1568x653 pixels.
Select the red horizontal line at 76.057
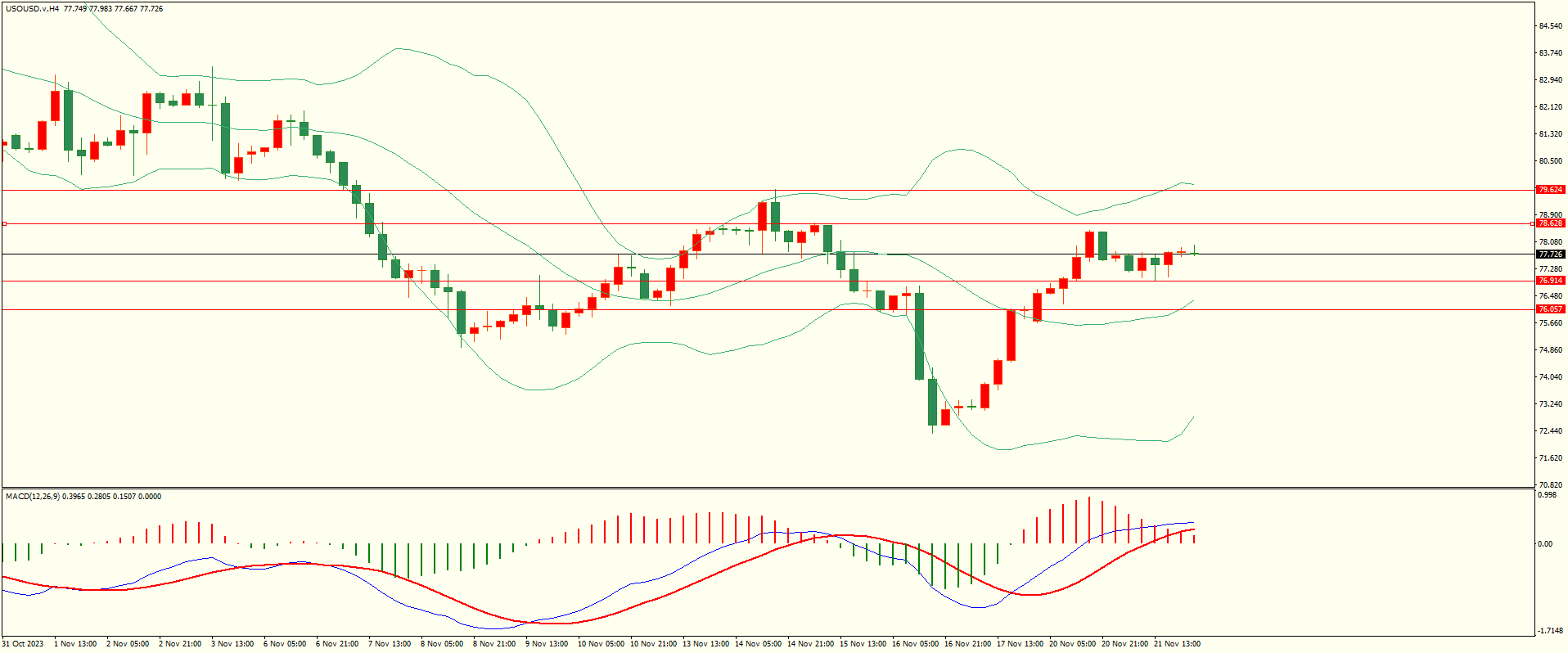[768, 309]
